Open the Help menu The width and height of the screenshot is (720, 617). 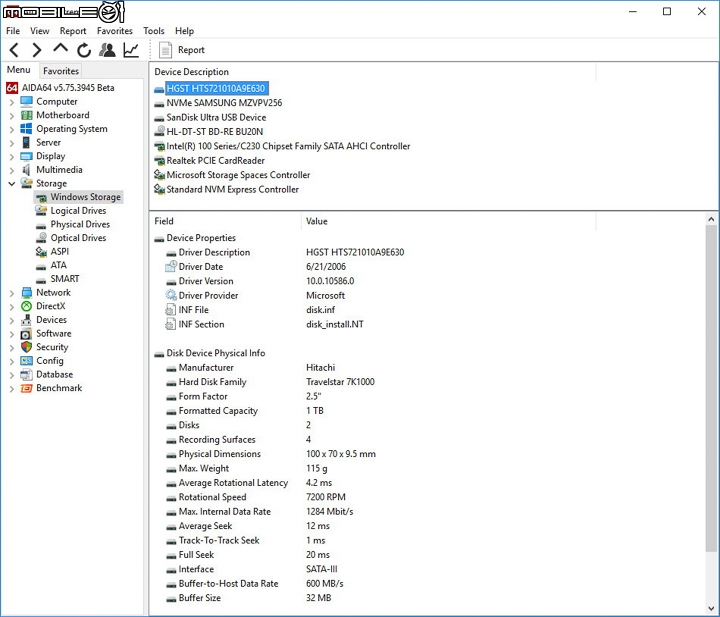click(185, 31)
